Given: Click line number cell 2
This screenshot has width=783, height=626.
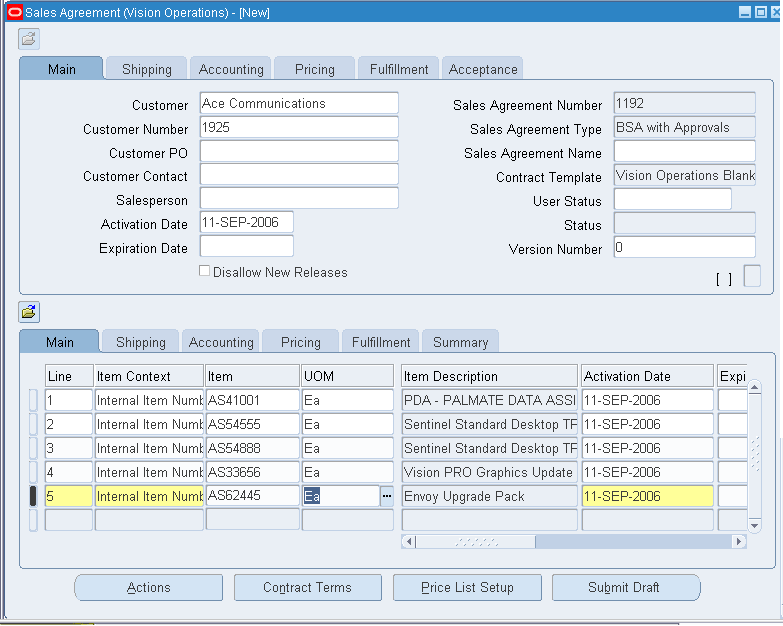Looking at the screenshot, I should (69, 424).
